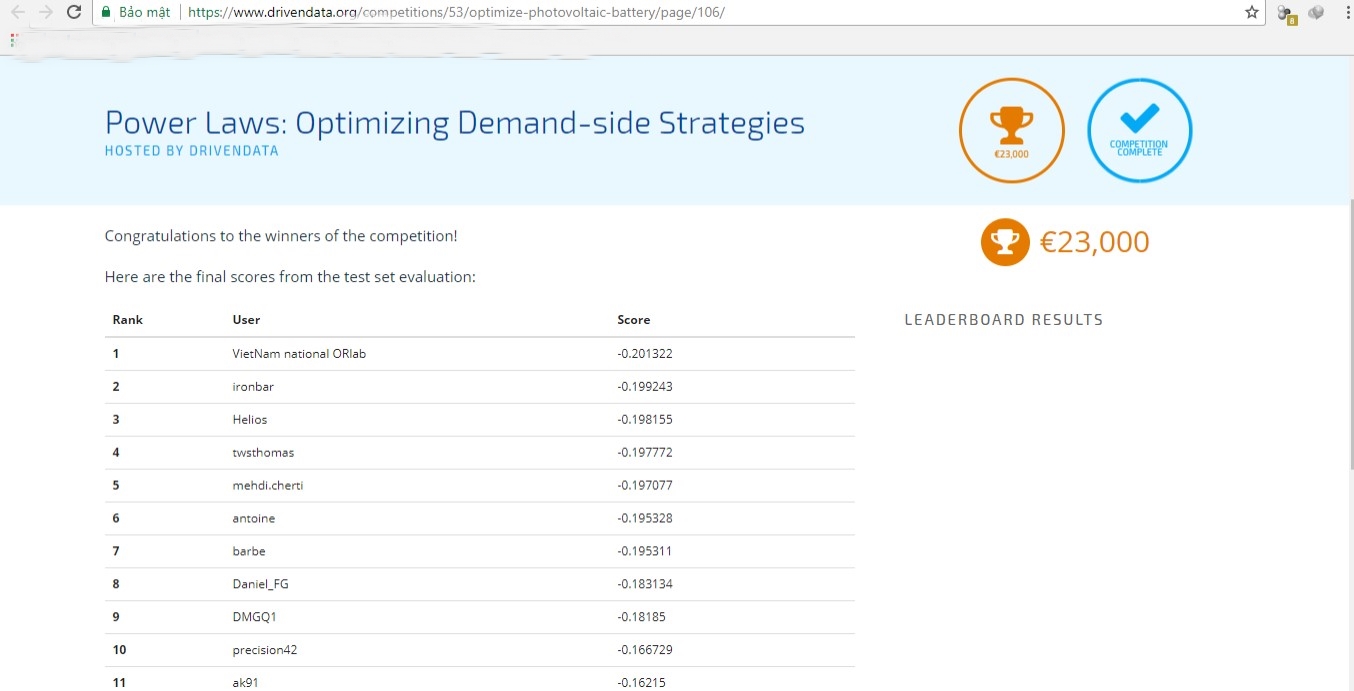Click the blue Competition Complete checkmark badge

pos(1139,130)
